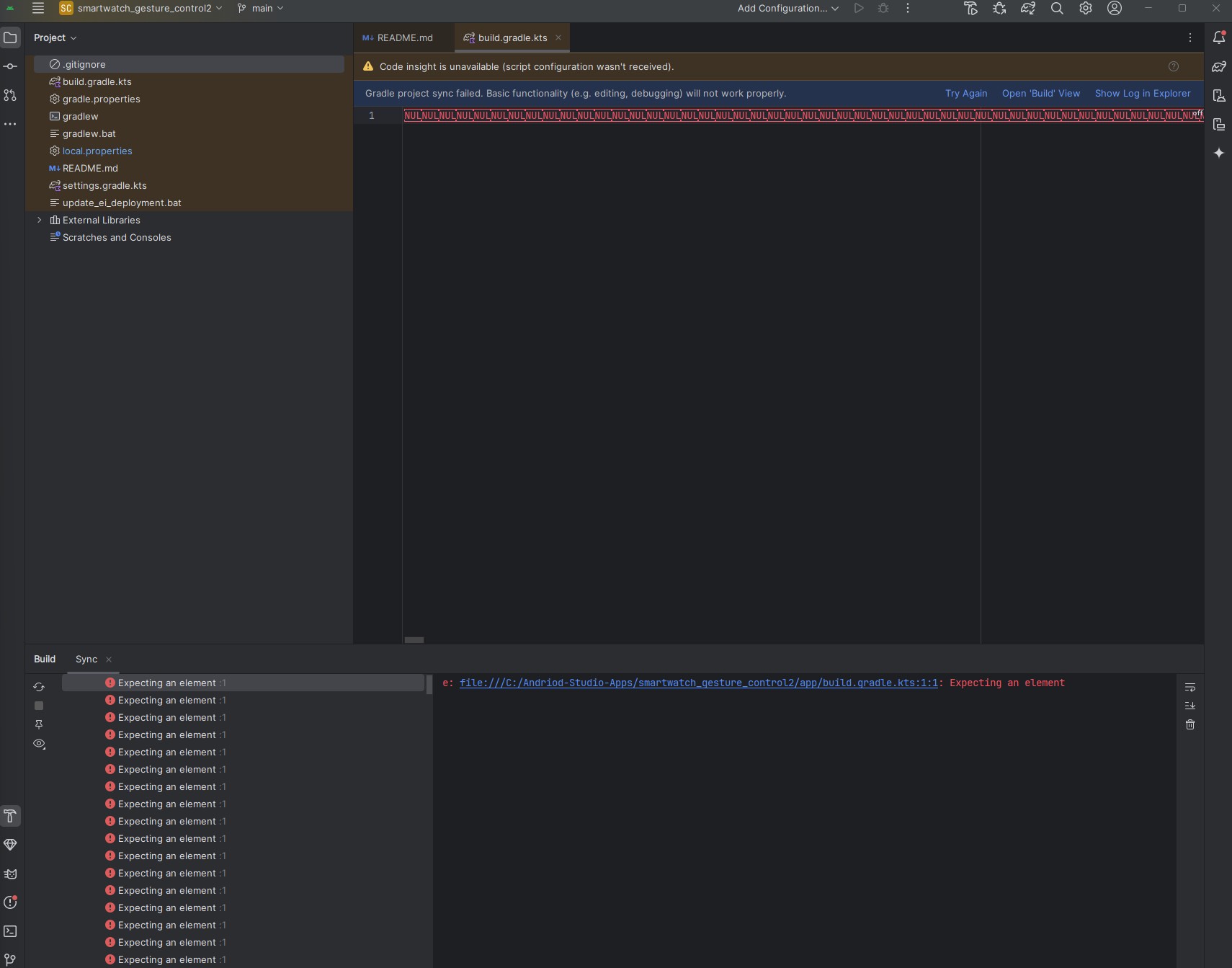This screenshot has height=968, width=1232.
Task: Open editor tabs options menu
Action: 1190,37
